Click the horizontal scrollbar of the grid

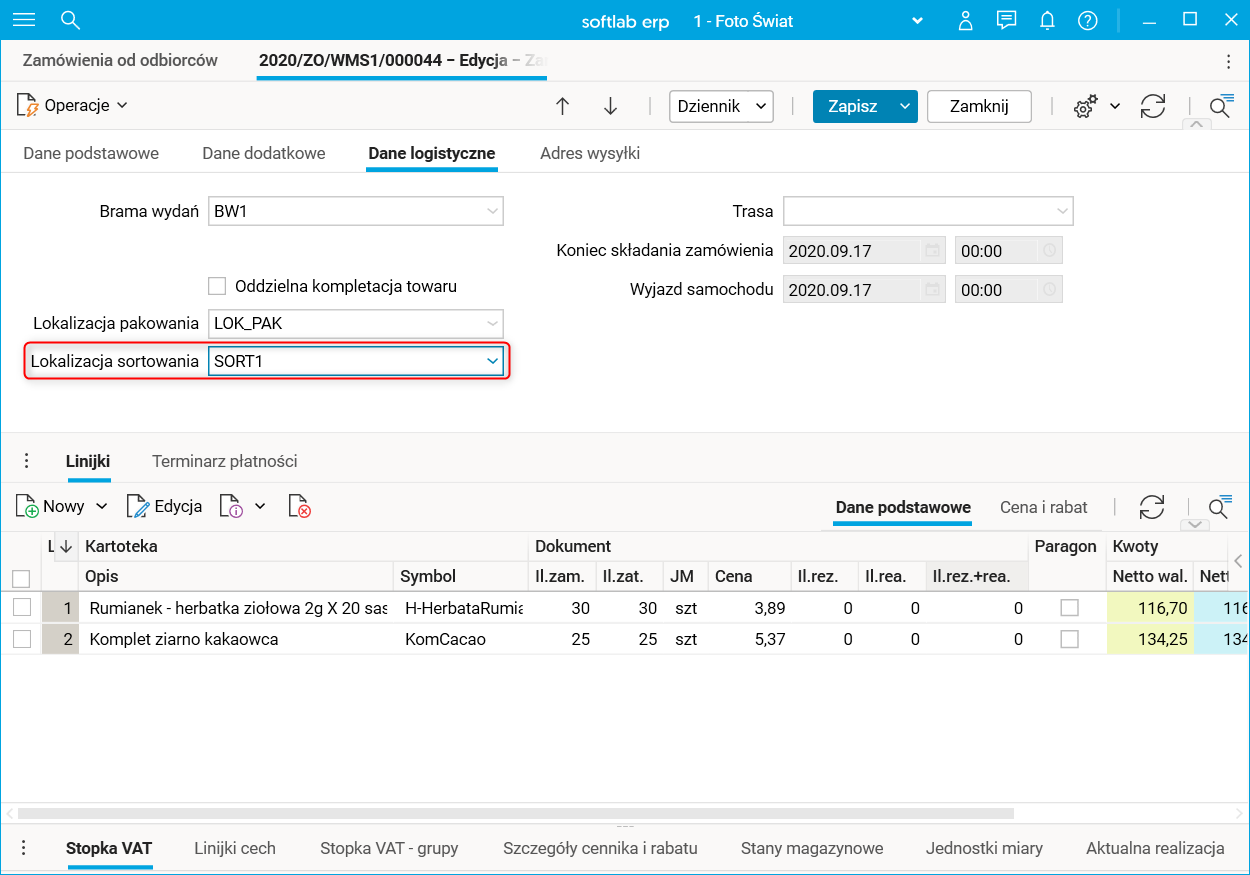[x=516, y=814]
